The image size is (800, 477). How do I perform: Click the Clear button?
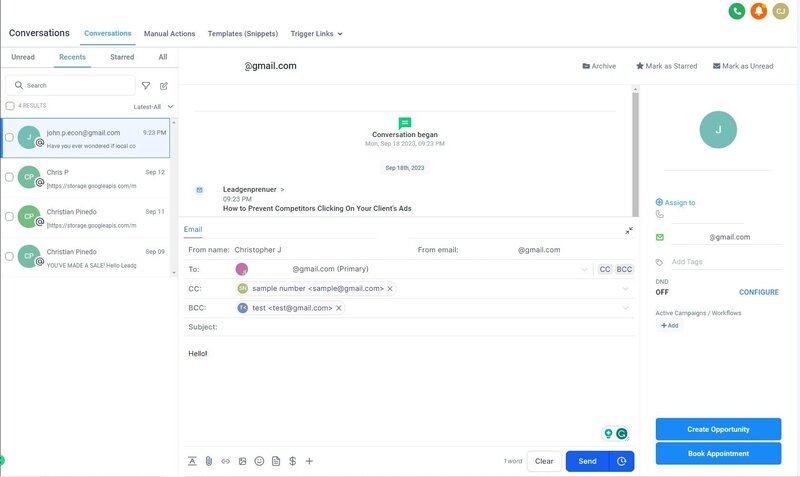coord(544,461)
